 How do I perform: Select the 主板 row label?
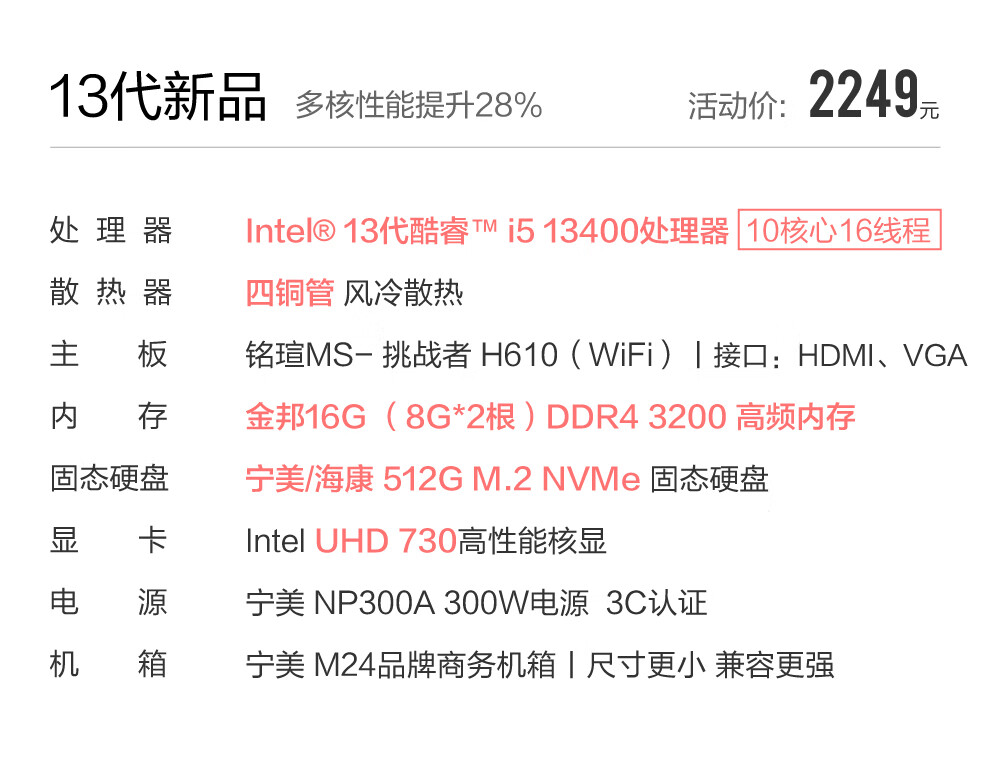tap(109, 354)
